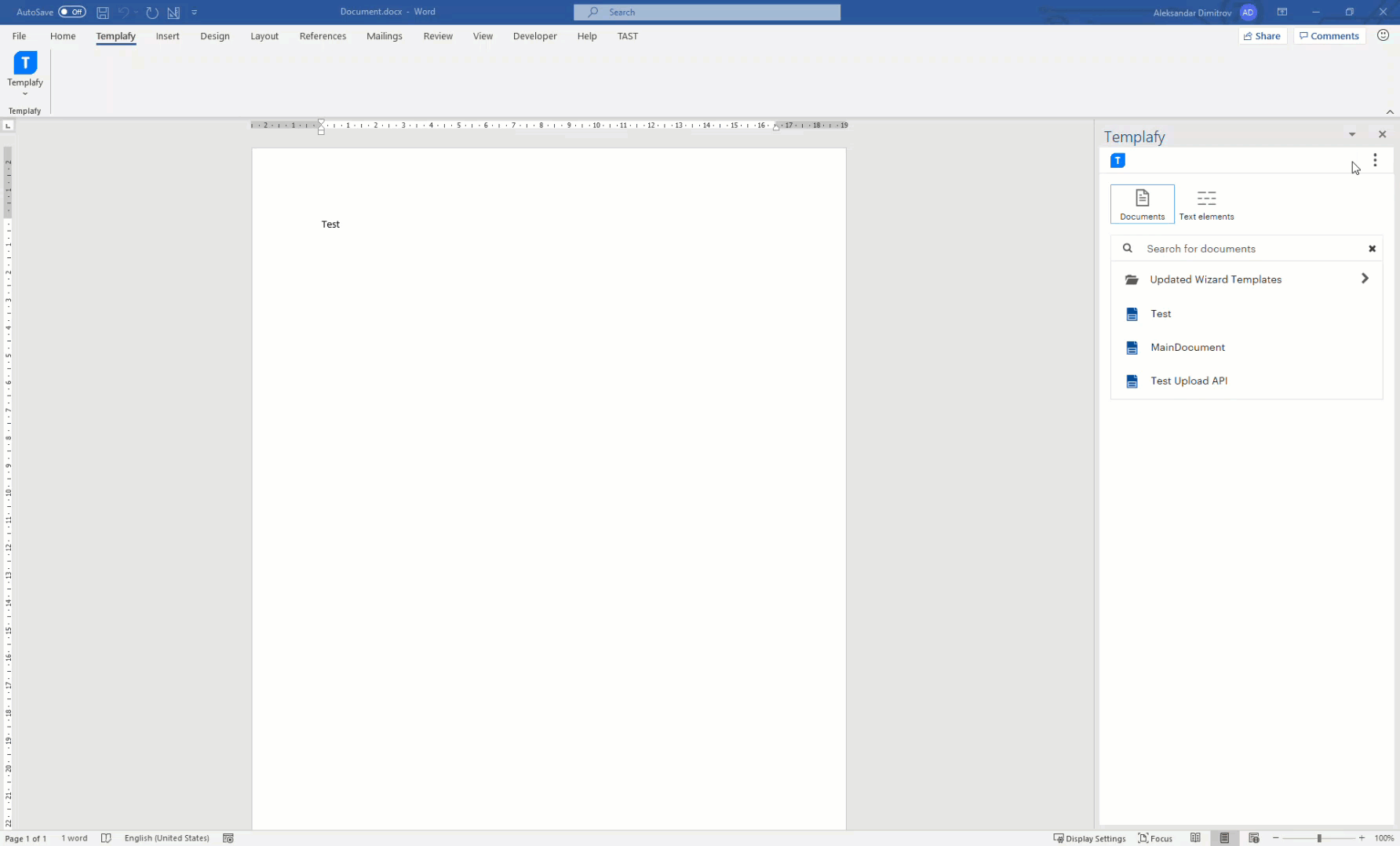Click the Share button
Viewport: 1400px width, 846px height.
pos(1263,36)
